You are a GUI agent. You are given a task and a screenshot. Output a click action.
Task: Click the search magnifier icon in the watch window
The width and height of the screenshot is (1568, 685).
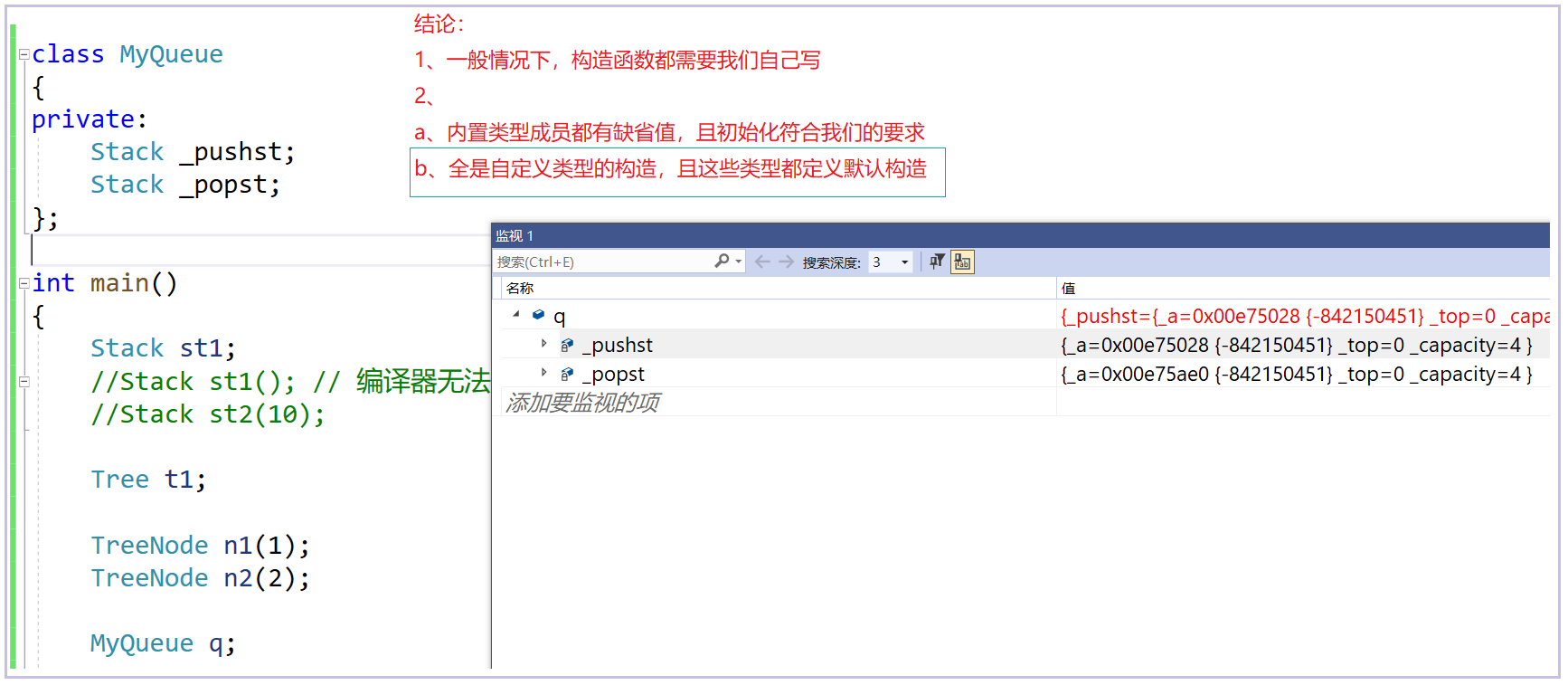point(722,261)
